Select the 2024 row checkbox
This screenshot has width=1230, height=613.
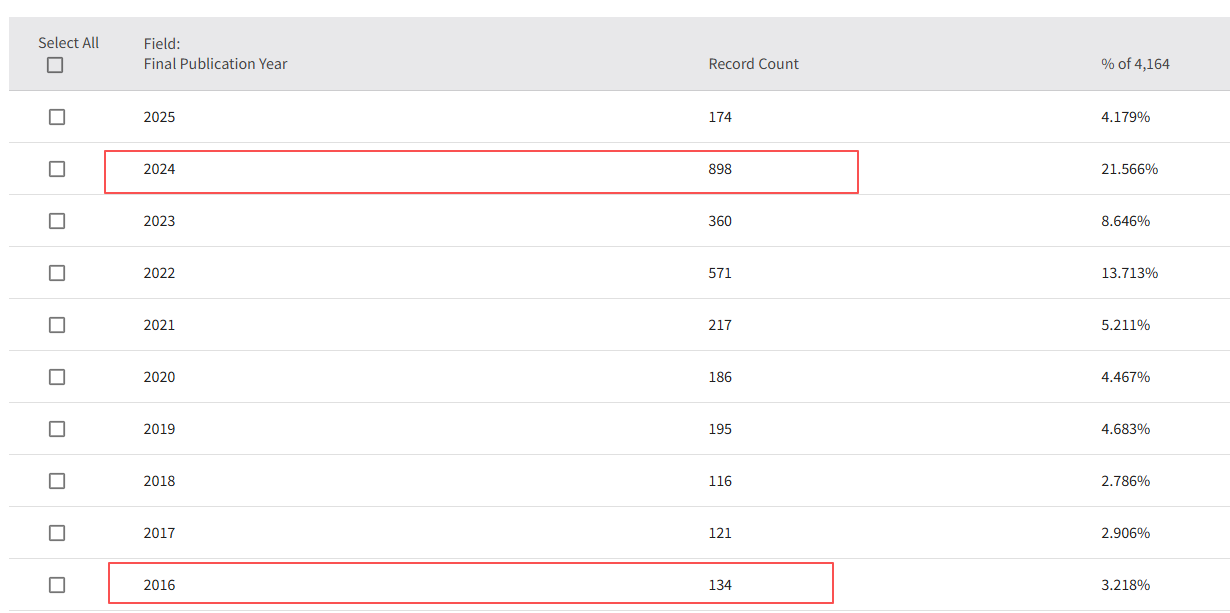coord(57,169)
